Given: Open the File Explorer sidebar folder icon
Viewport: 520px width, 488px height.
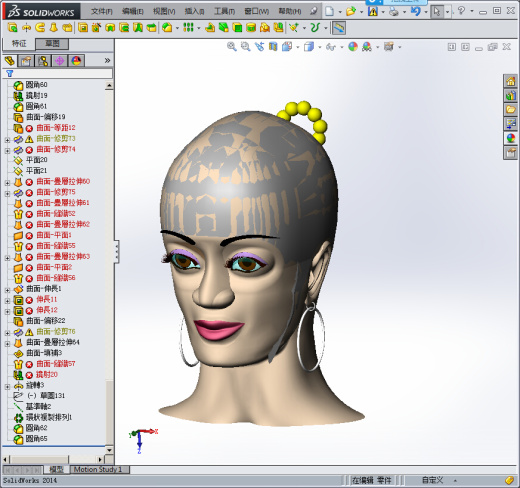Looking at the screenshot, I should (x=510, y=110).
